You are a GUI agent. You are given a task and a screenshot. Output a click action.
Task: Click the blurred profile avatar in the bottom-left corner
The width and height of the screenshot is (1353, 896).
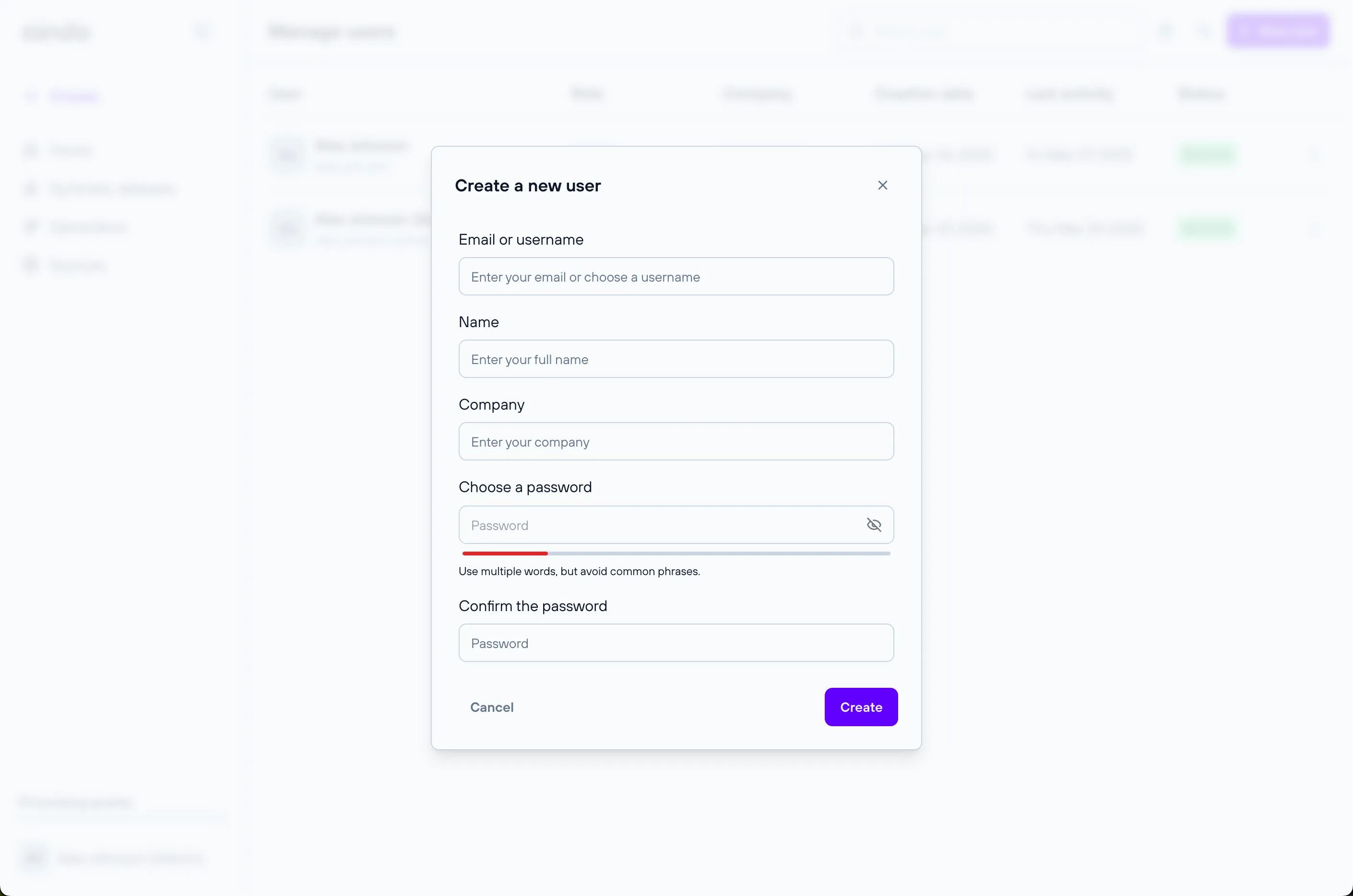pyautogui.click(x=34, y=857)
